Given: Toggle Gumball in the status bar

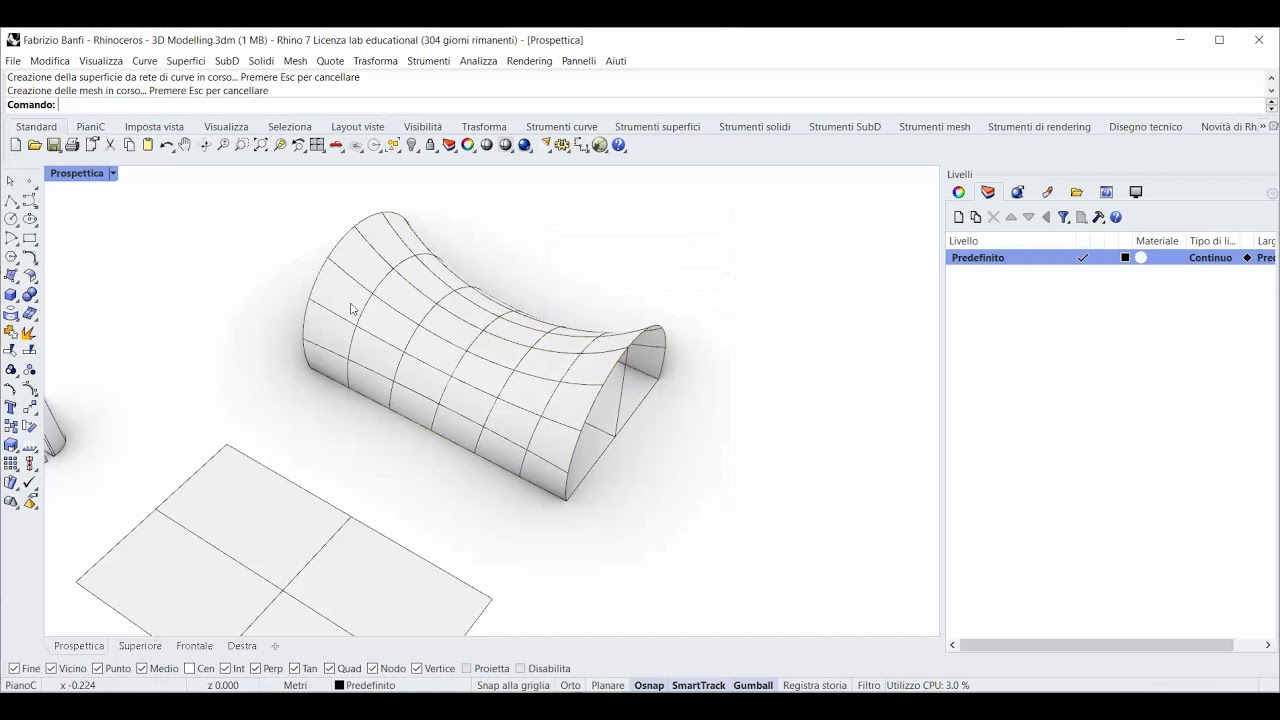Looking at the screenshot, I should pos(754,685).
